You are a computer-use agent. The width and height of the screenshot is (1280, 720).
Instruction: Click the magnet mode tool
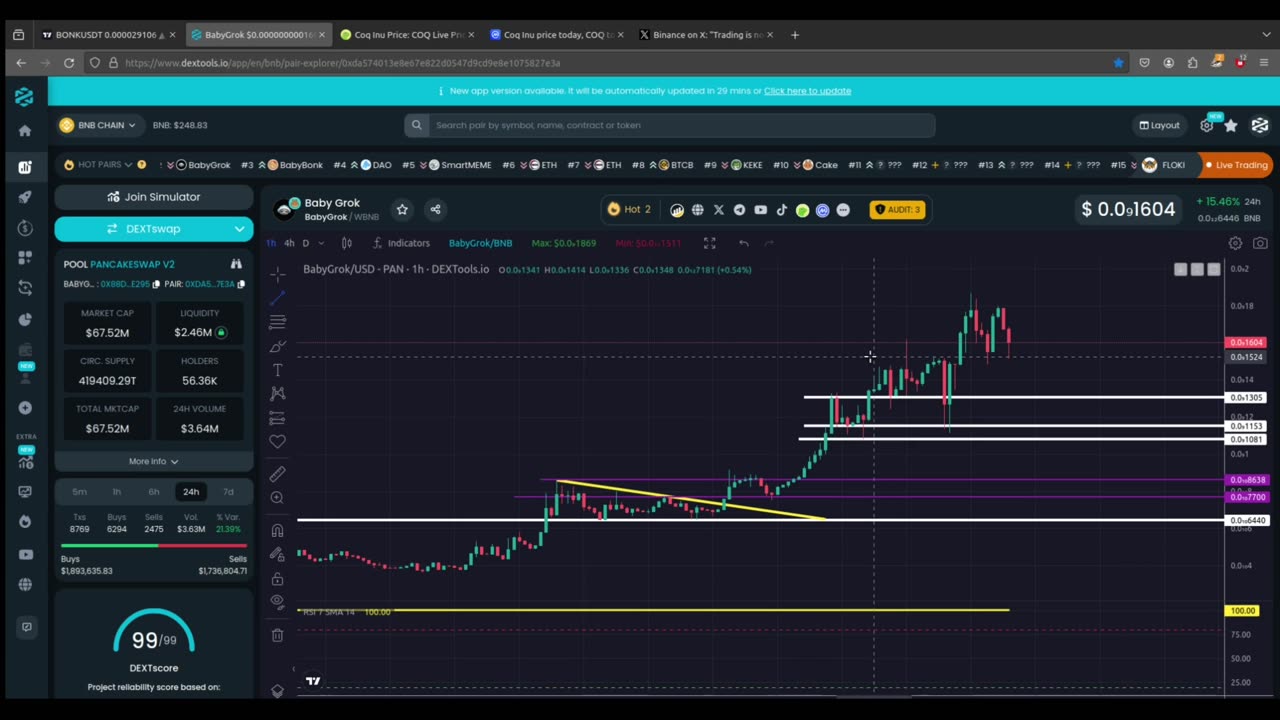[x=278, y=531]
